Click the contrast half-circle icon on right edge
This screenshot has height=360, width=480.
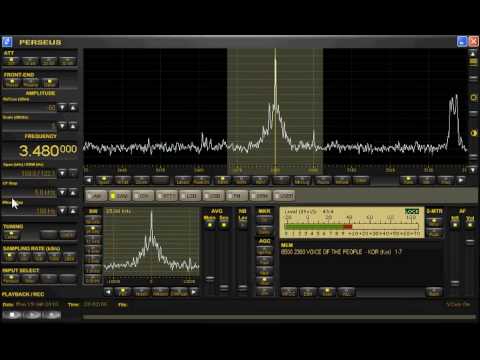coord(473,133)
